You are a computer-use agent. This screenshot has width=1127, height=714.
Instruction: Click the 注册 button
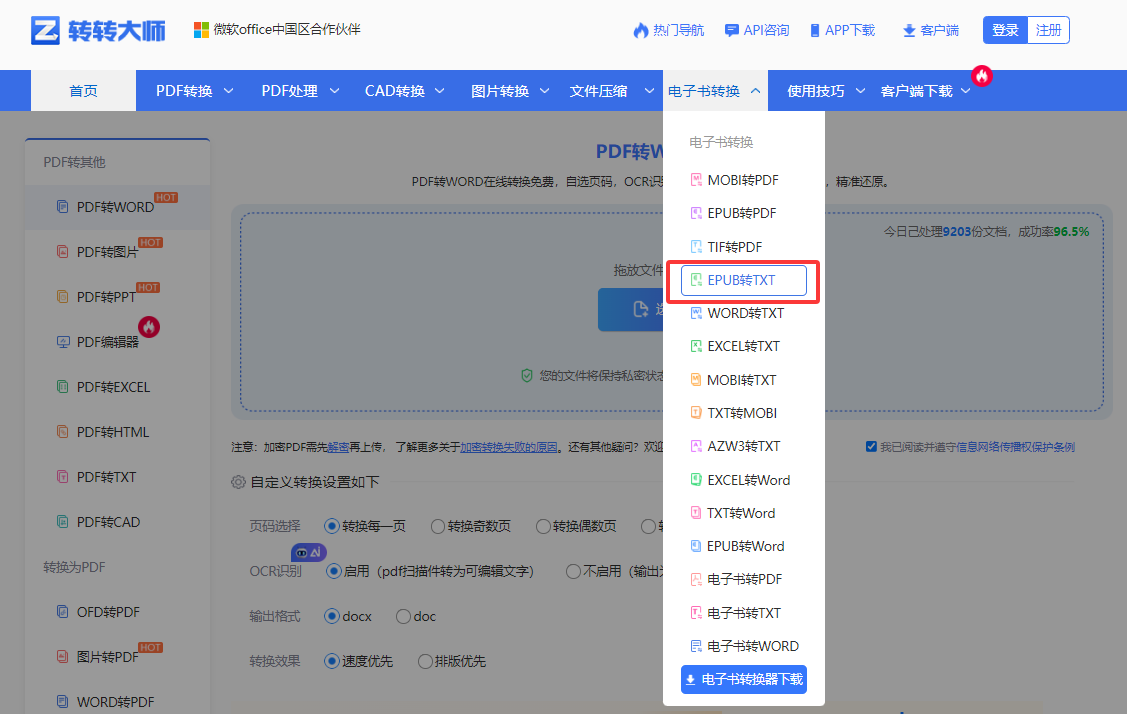pos(1049,30)
